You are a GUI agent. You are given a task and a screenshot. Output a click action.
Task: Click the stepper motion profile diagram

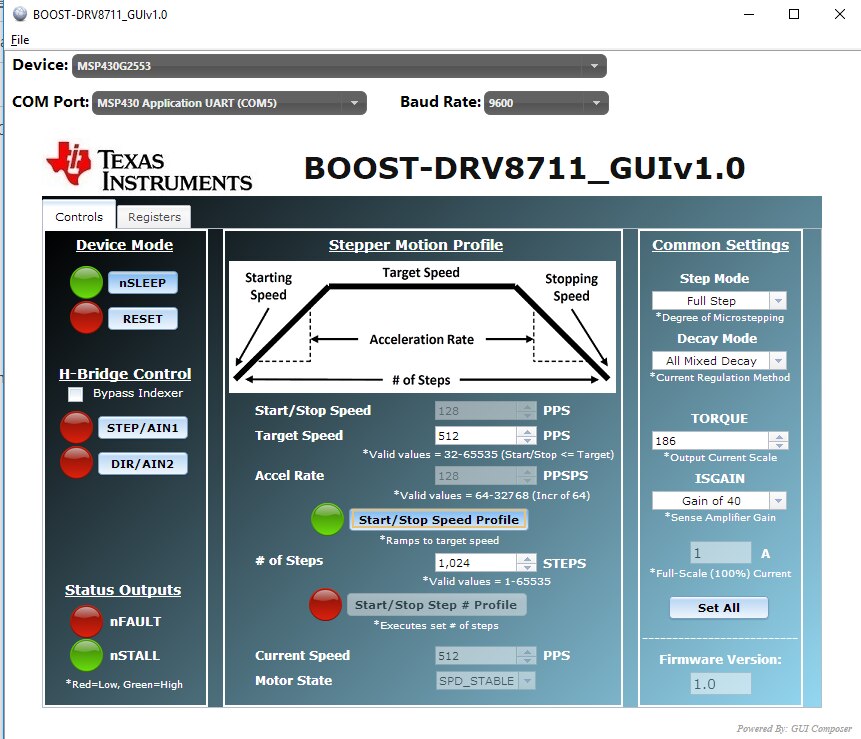(422, 327)
